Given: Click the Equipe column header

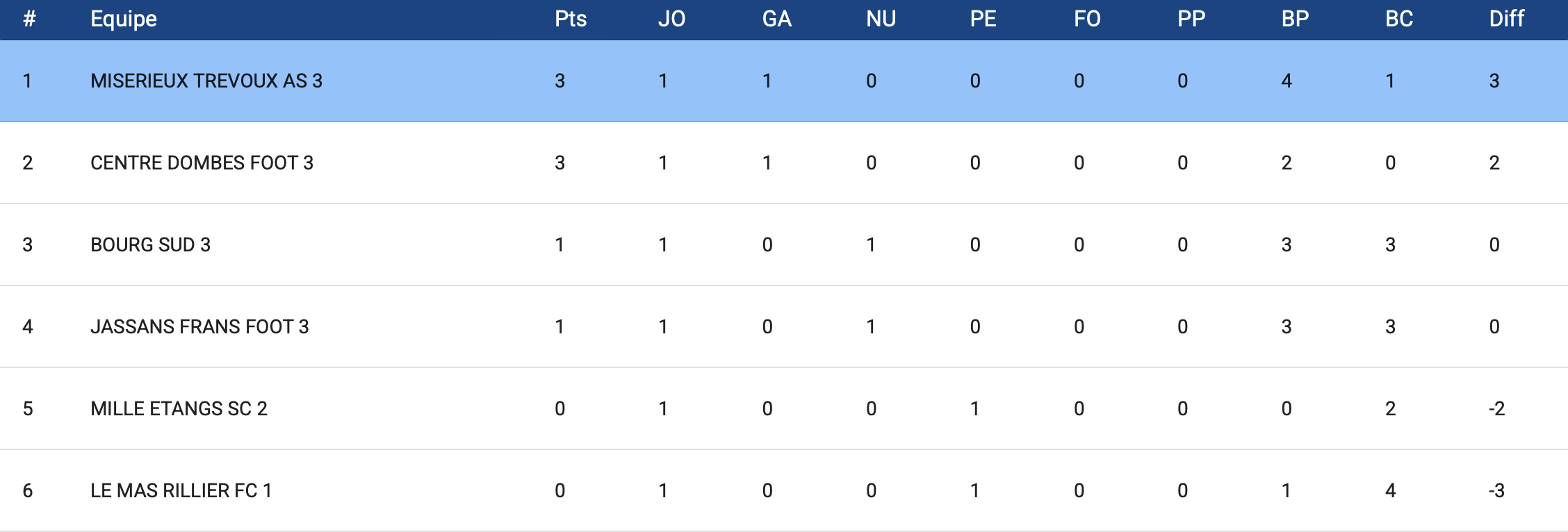Looking at the screenshot, I should [124, 19].
